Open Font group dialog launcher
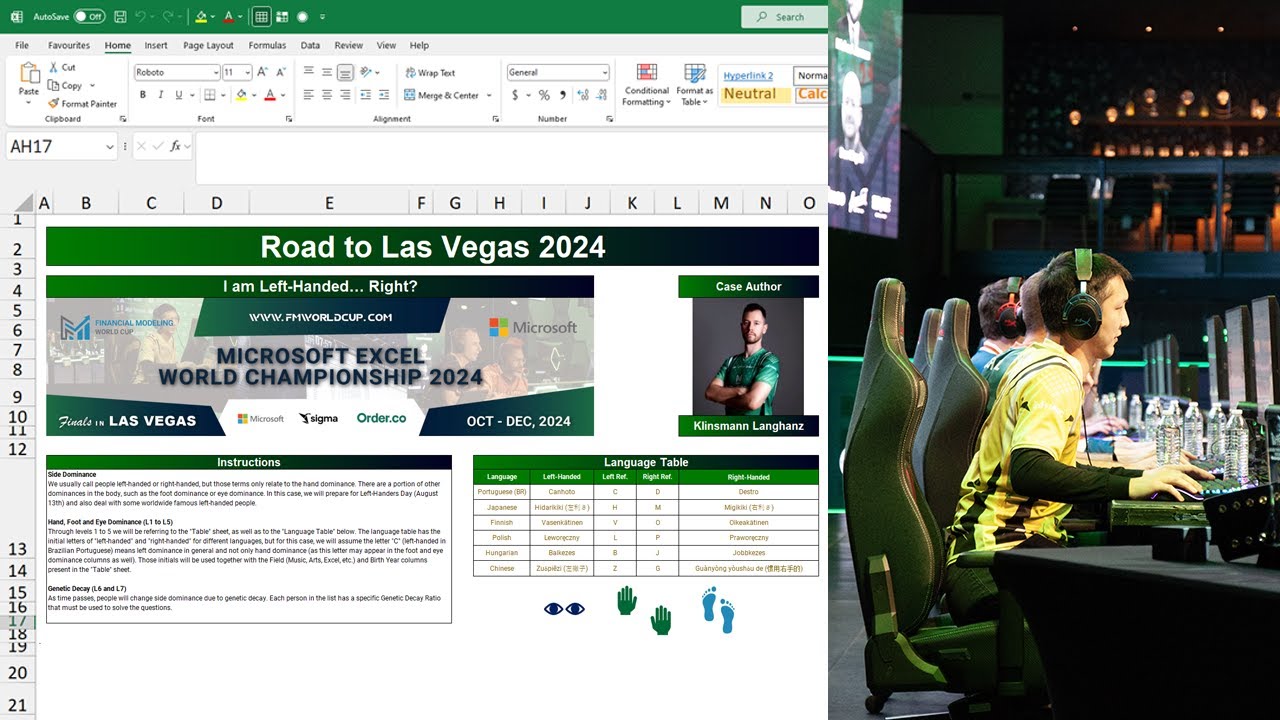1280x720 pixels. [289, 119]
